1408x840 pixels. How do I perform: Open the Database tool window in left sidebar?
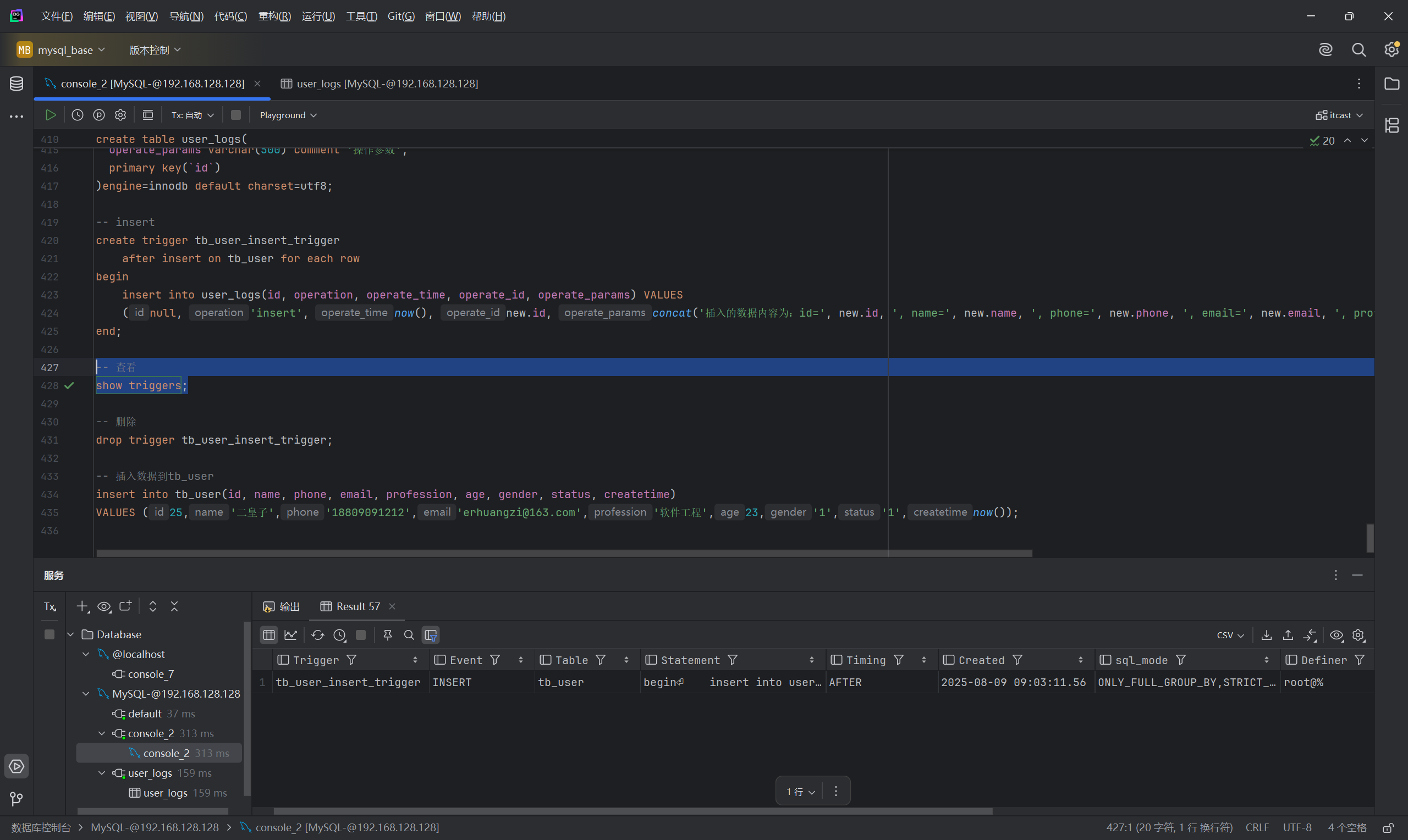point(16,84)
